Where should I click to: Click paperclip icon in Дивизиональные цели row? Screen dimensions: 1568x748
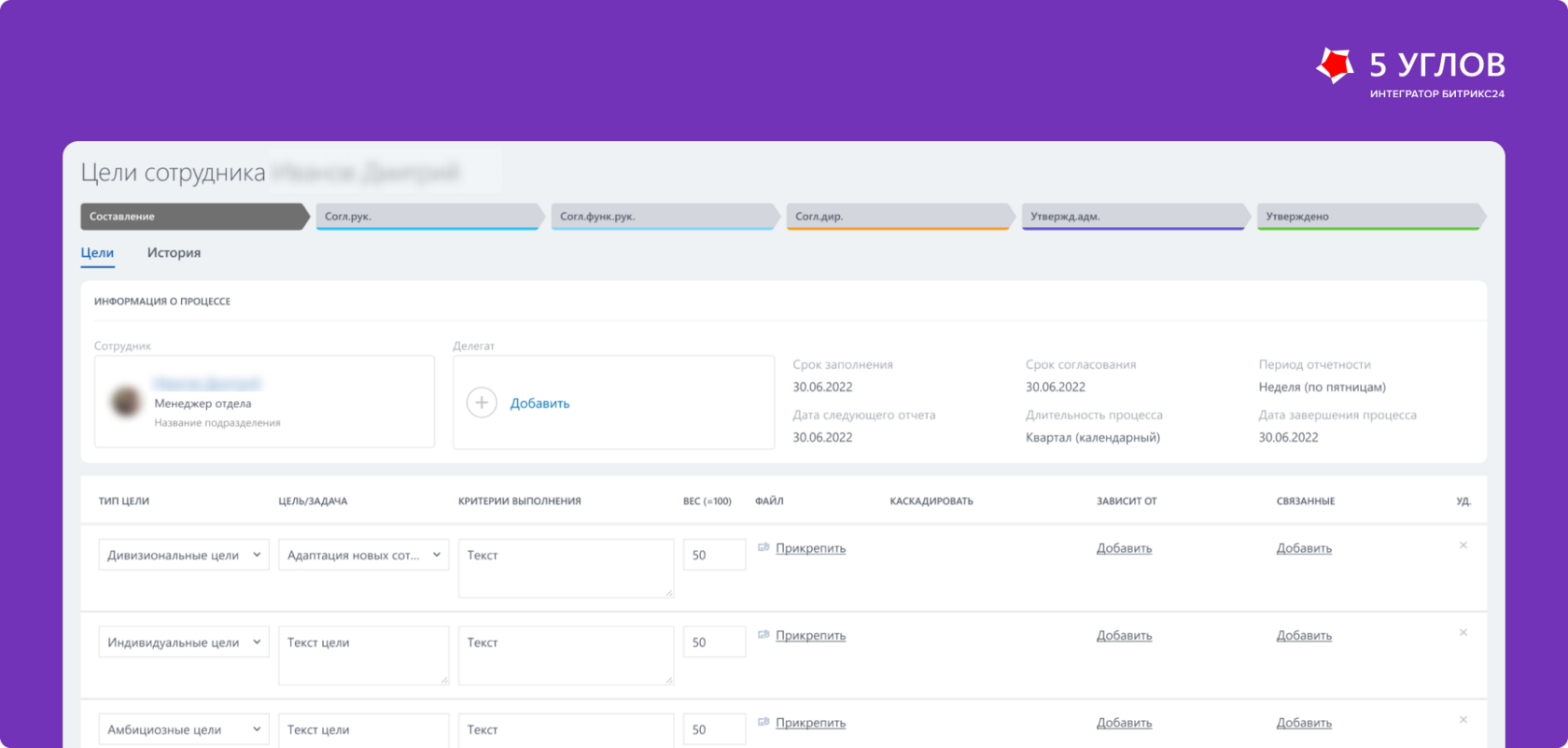click(763, 547)
